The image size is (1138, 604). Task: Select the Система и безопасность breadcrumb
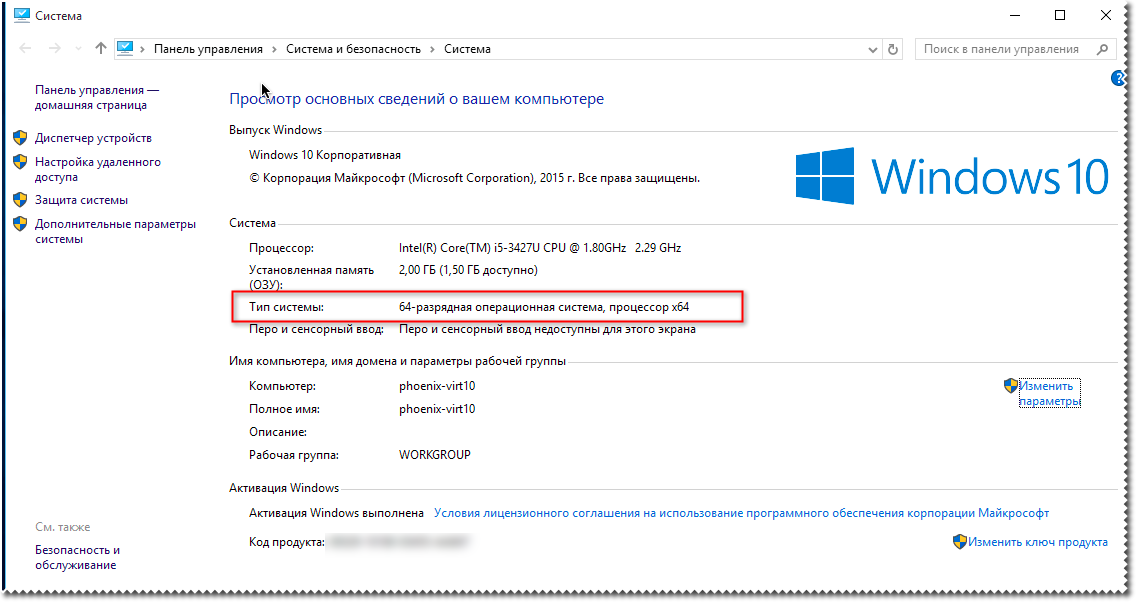click(x=353, y=49)
